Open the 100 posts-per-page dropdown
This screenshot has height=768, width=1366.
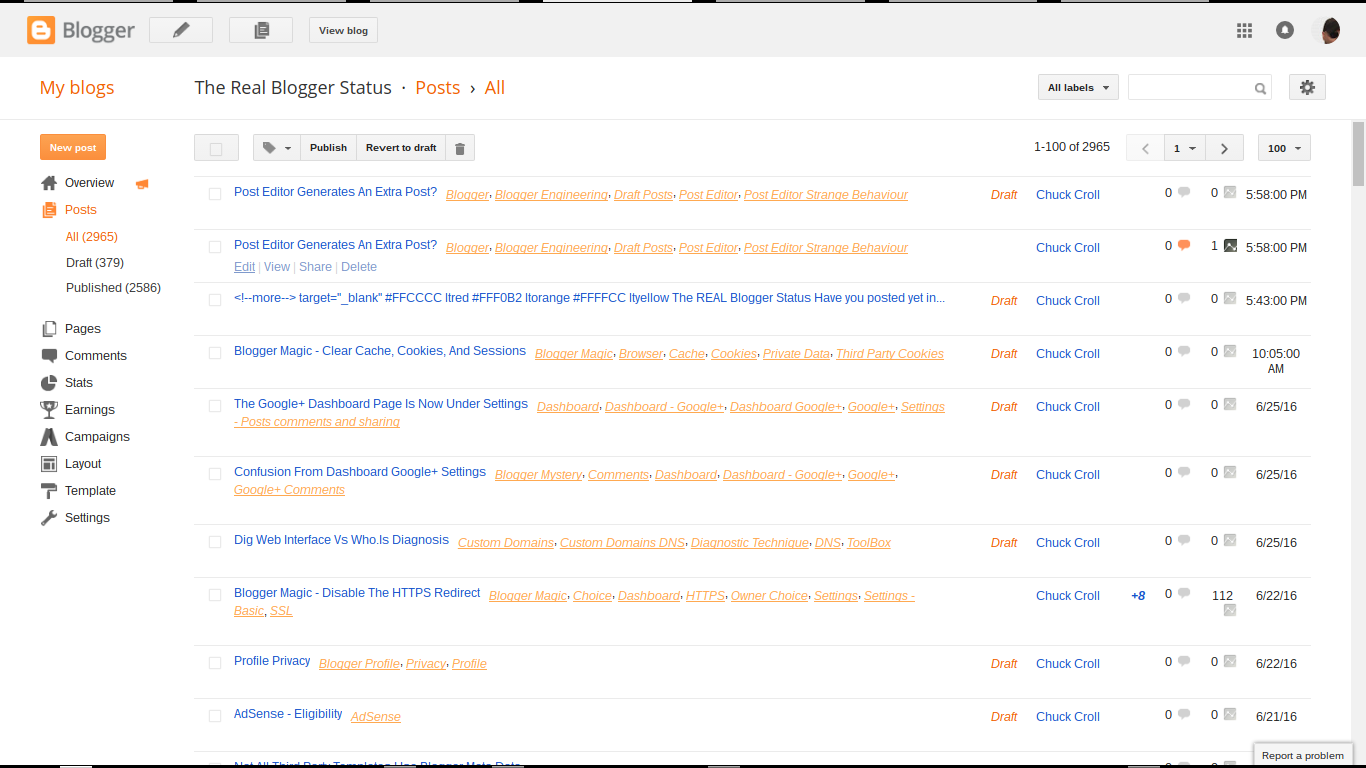pos(1284,148)
